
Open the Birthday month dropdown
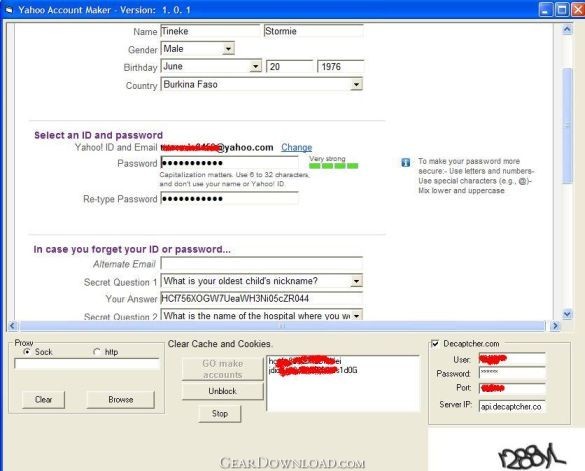[x=255, y=66]
